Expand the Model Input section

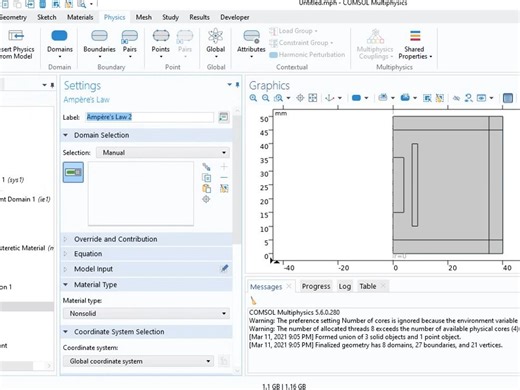point(66,269)
